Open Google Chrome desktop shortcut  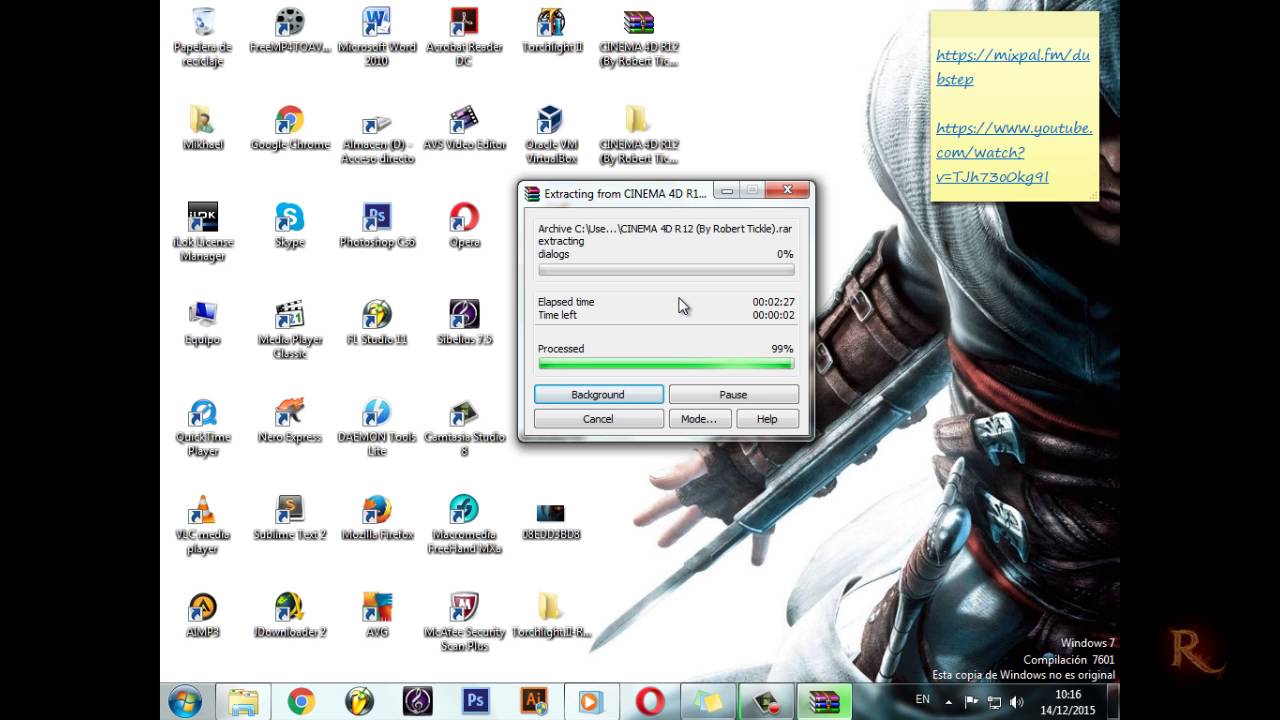point(290,128)
